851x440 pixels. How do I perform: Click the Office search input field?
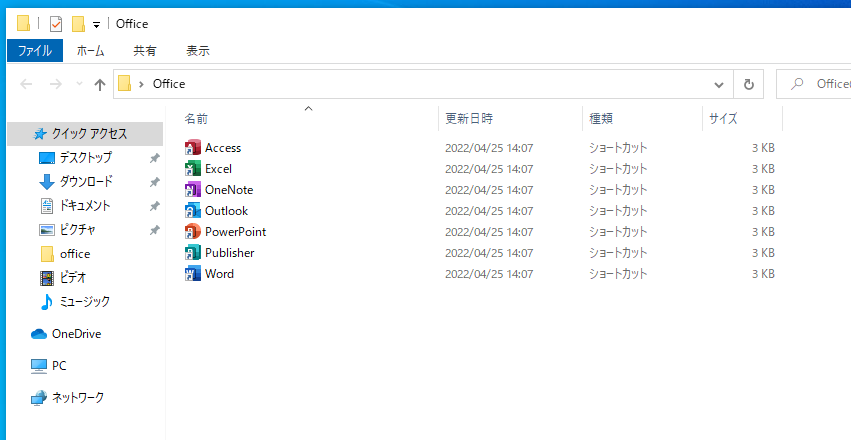pos(814,84)
